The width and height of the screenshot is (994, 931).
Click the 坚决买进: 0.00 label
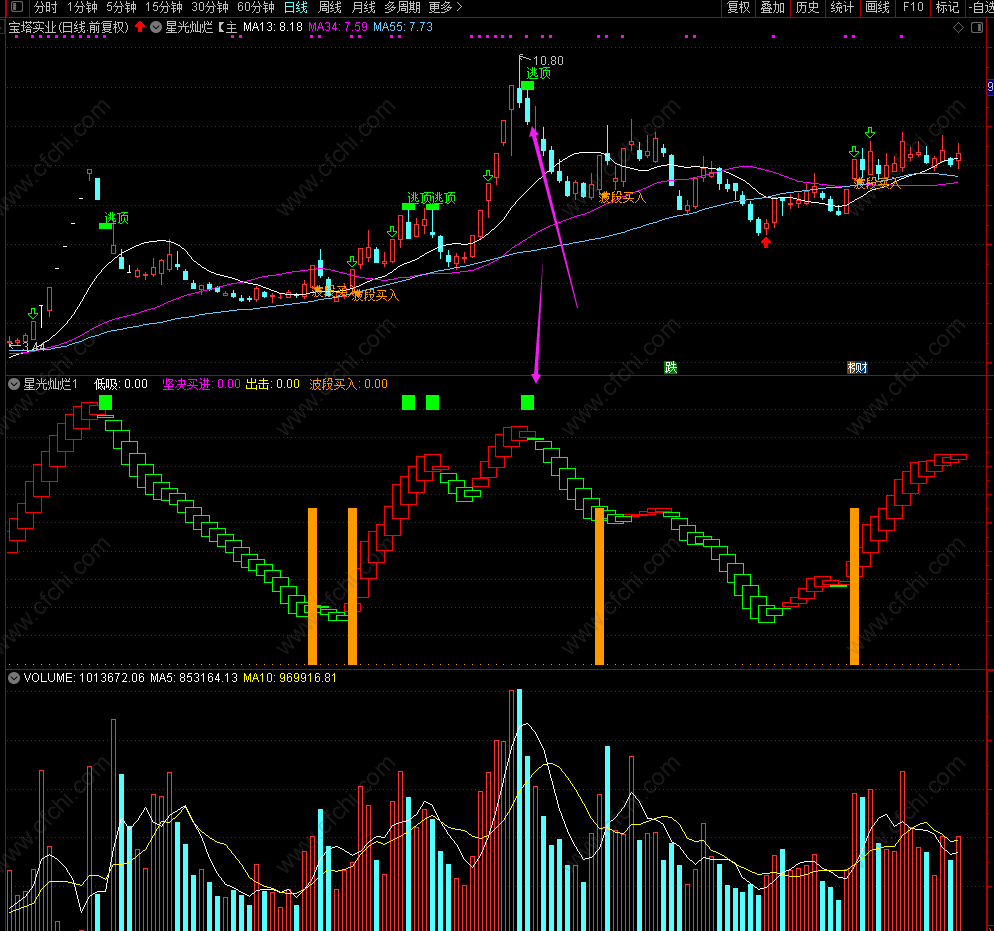tap(202, 384)
